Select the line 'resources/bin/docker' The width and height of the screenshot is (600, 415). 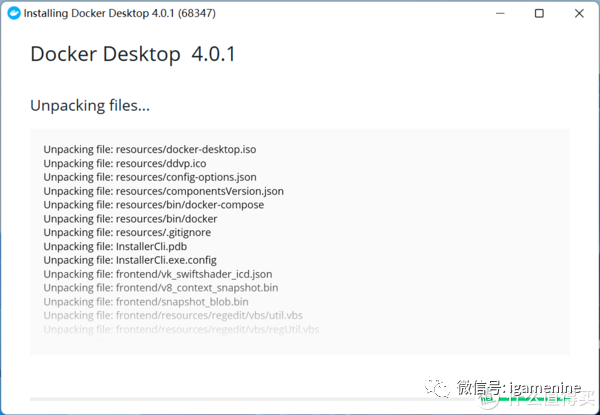point(130,219)
